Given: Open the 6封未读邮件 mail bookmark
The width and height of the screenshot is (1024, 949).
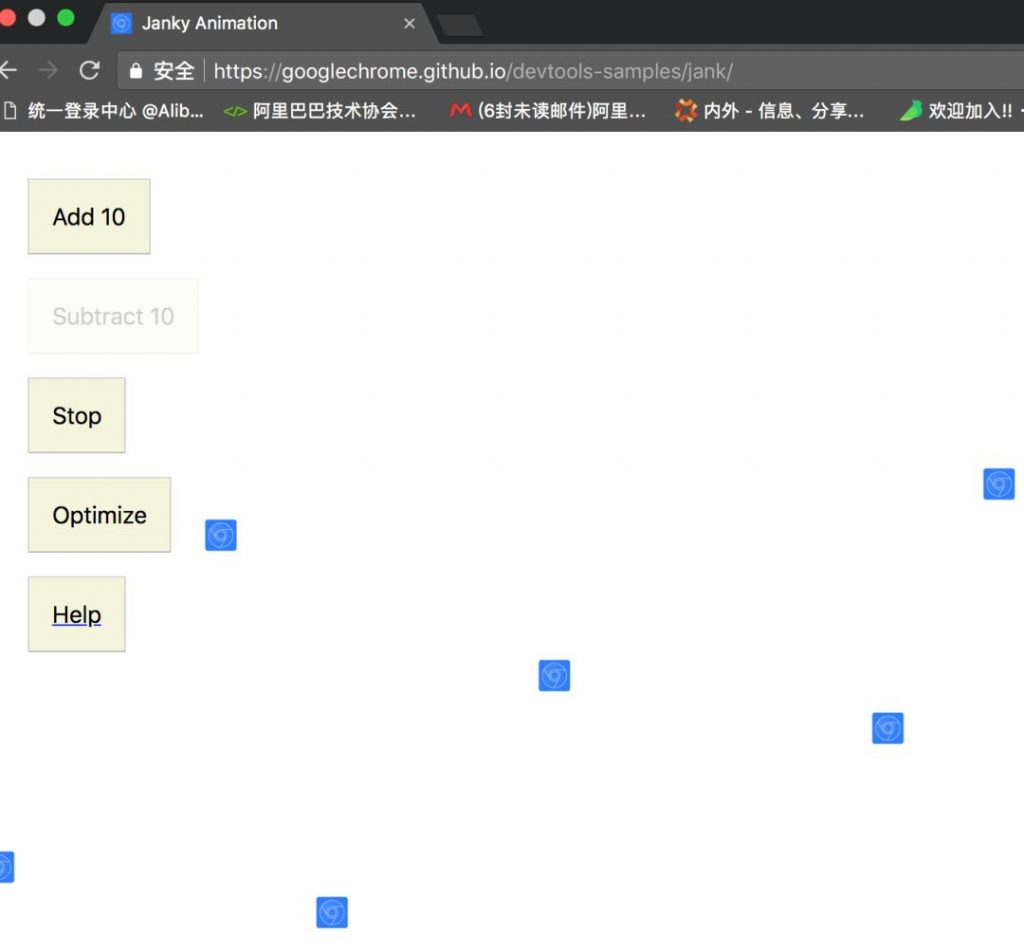Looking at the screenshot, I should click(x=548, y=111).
